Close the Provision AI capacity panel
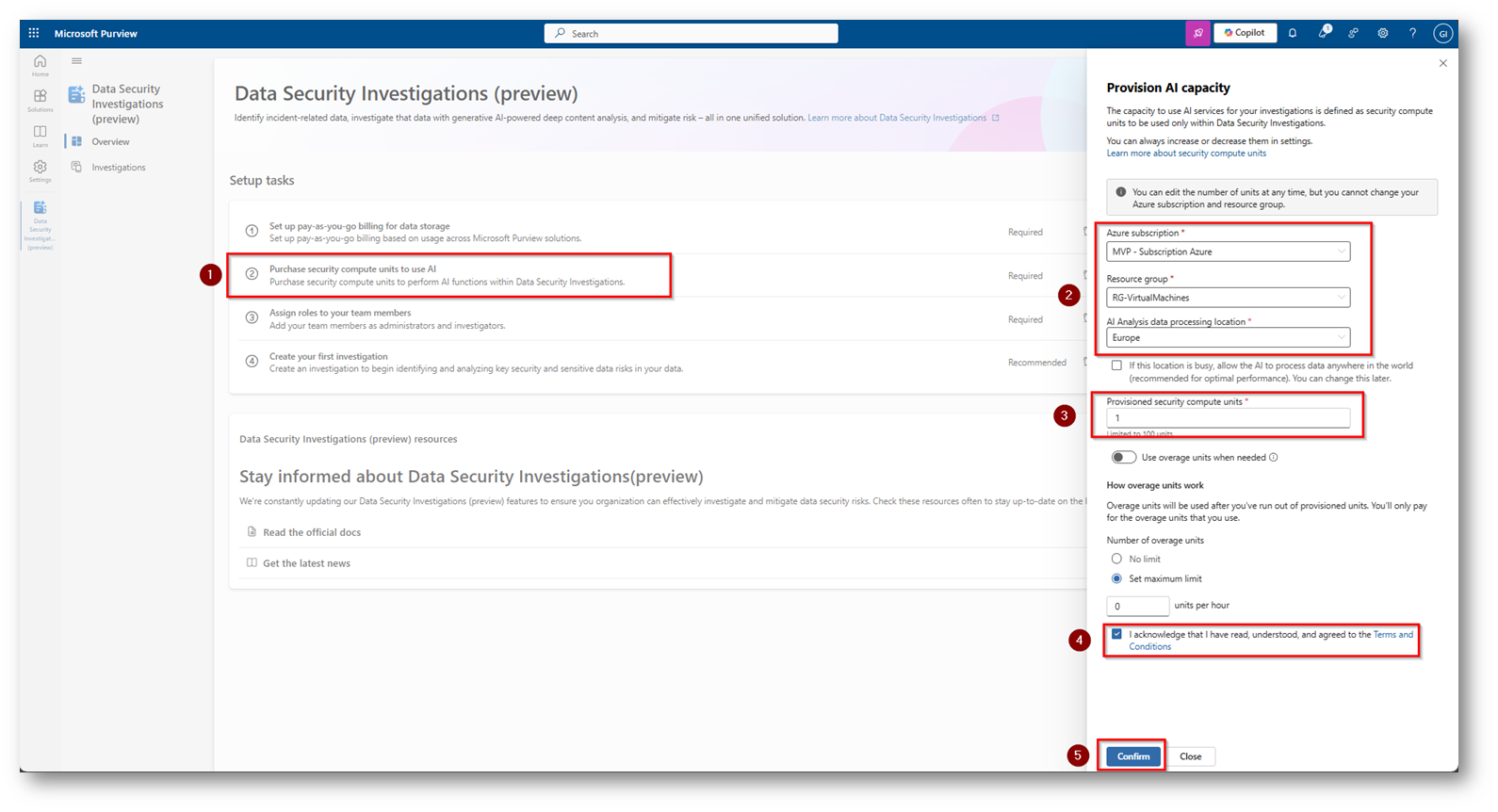 [1442, 63]
